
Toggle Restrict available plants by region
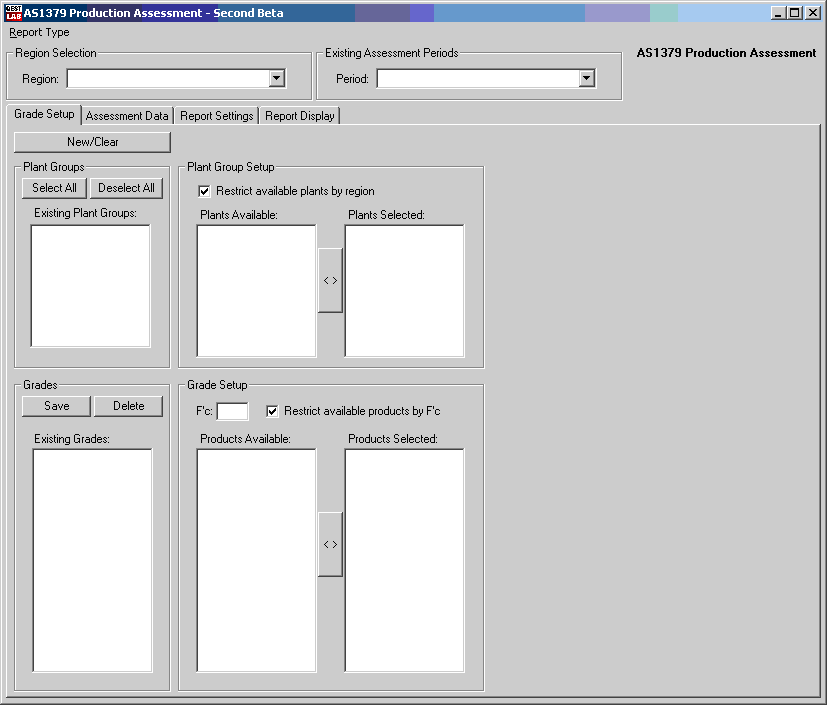(205, 191)
